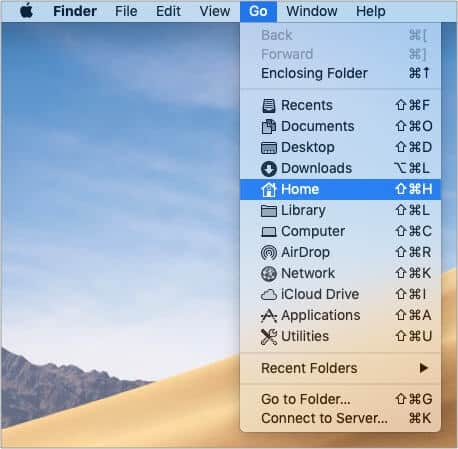Open the Finder menu
458x449 pixels.
[75, 11]
